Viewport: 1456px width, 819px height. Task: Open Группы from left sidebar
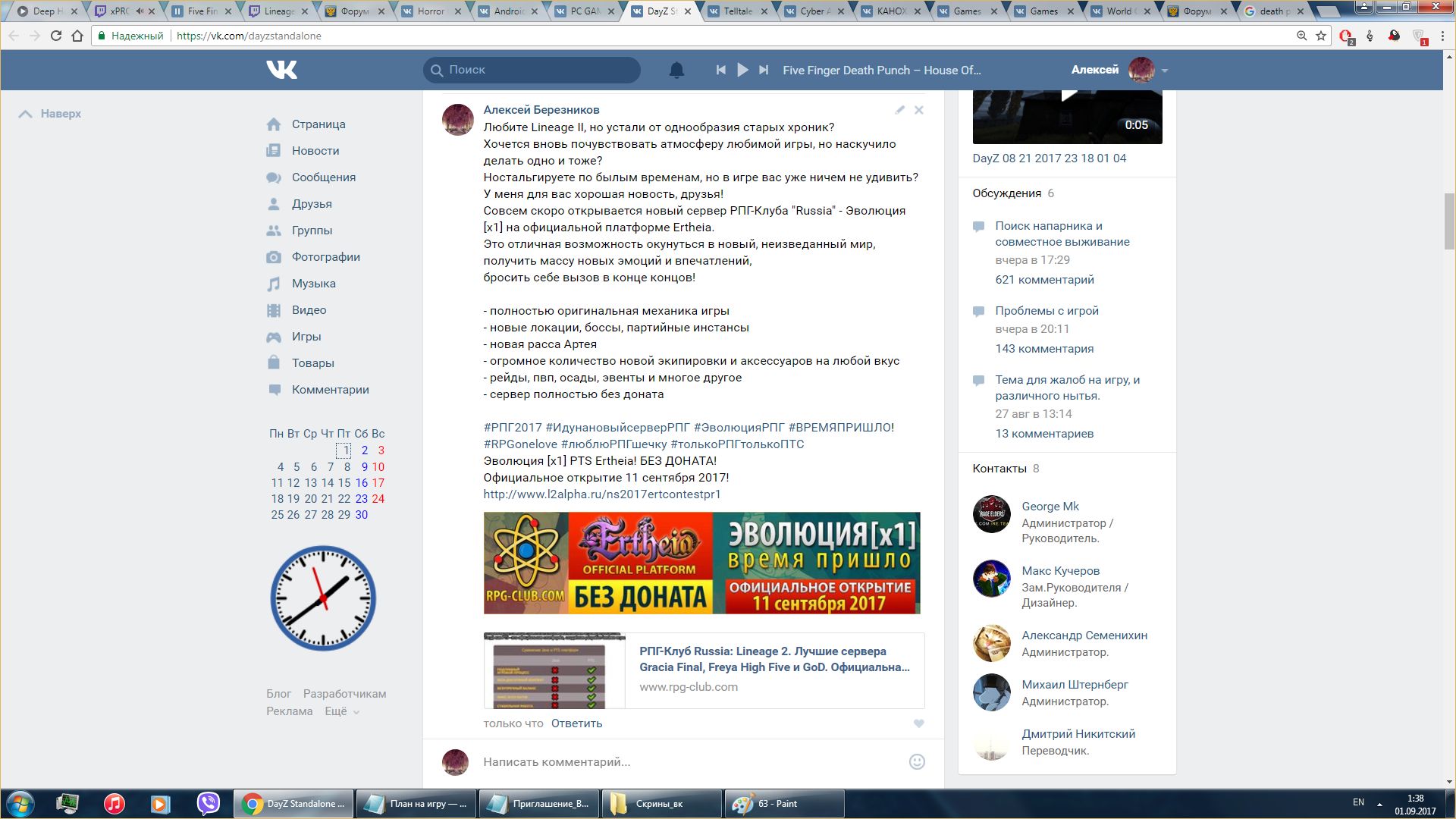pyautogui.click(x=312, y=231)
